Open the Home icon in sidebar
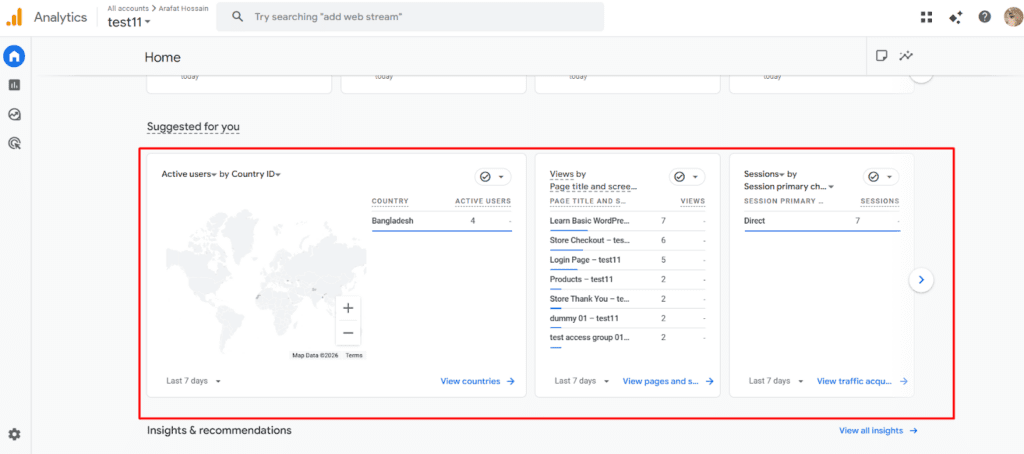1024x454 pixels. point(14,57)
